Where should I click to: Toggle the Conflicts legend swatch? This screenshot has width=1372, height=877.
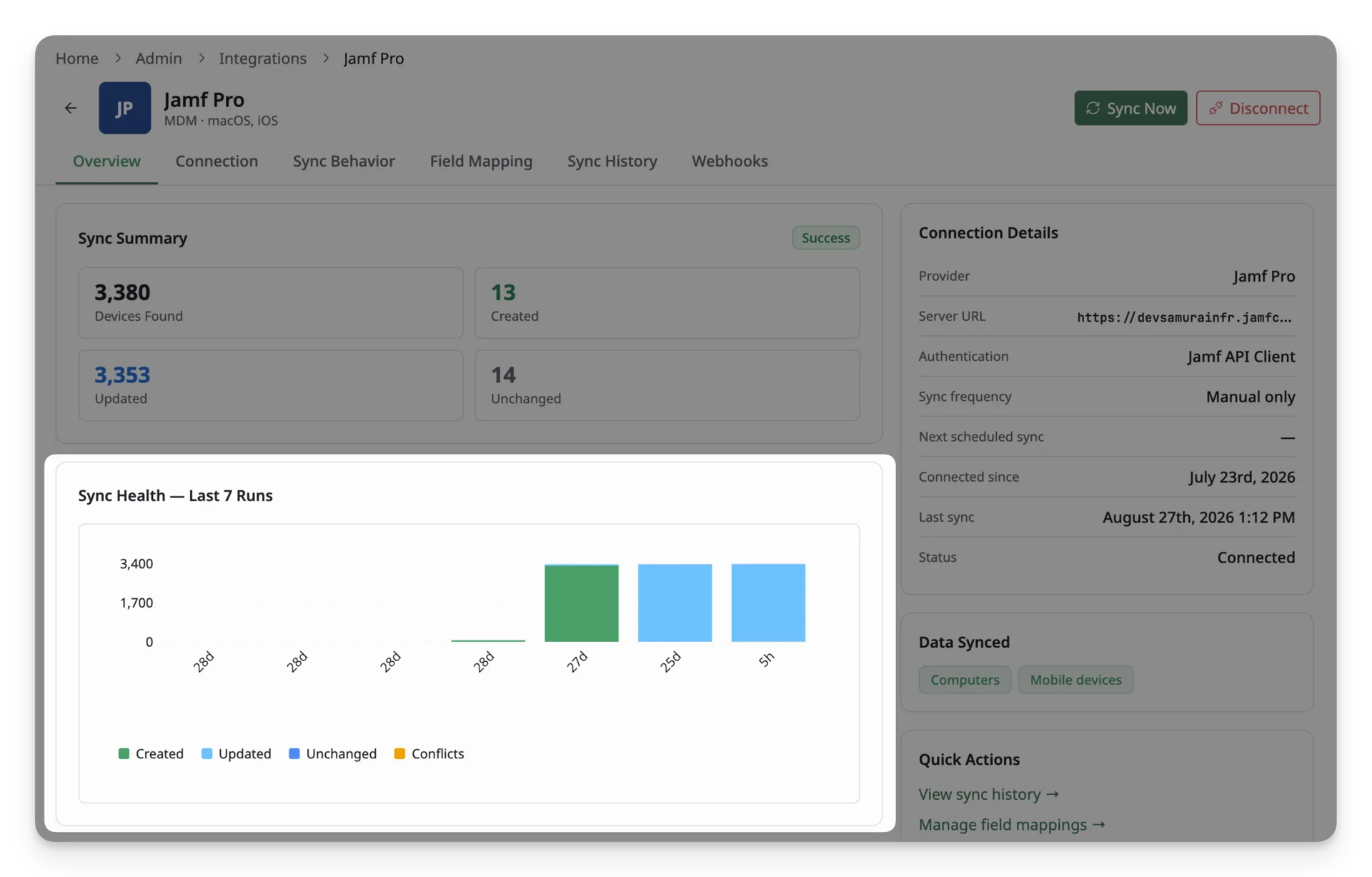(x=399, y=753)
